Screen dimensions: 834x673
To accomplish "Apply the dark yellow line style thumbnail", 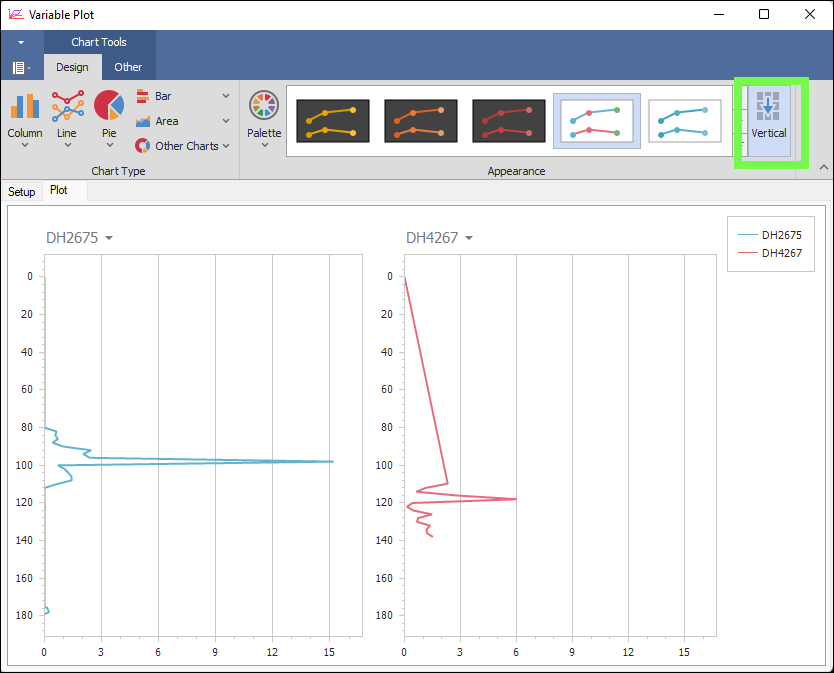I will [x=332, y=121].
